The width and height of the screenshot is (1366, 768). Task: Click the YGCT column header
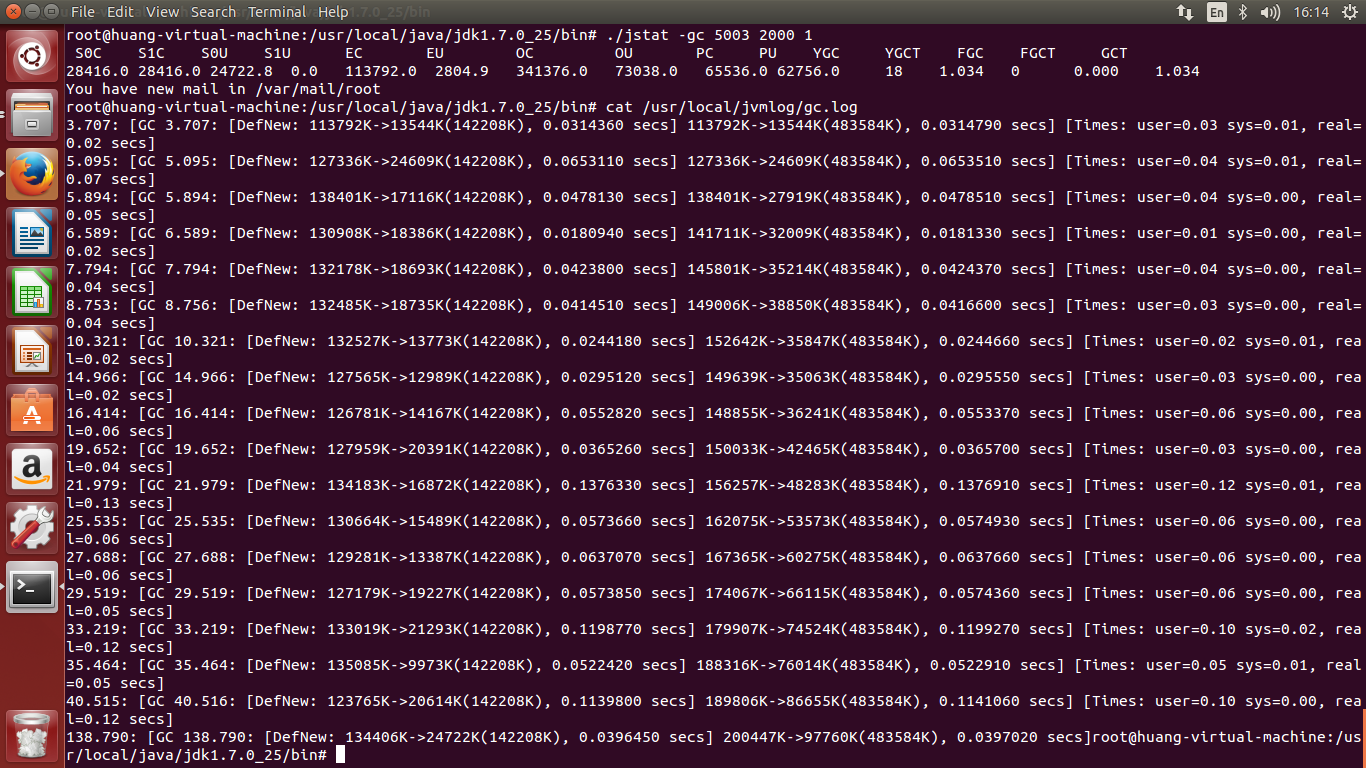pyautogui.click(x=903, y=53)
